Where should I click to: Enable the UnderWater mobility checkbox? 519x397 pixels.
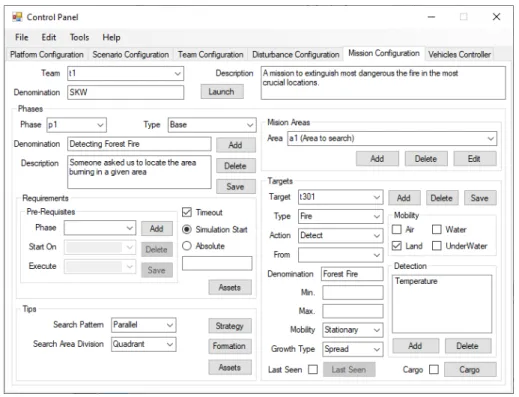coord(437,246)
